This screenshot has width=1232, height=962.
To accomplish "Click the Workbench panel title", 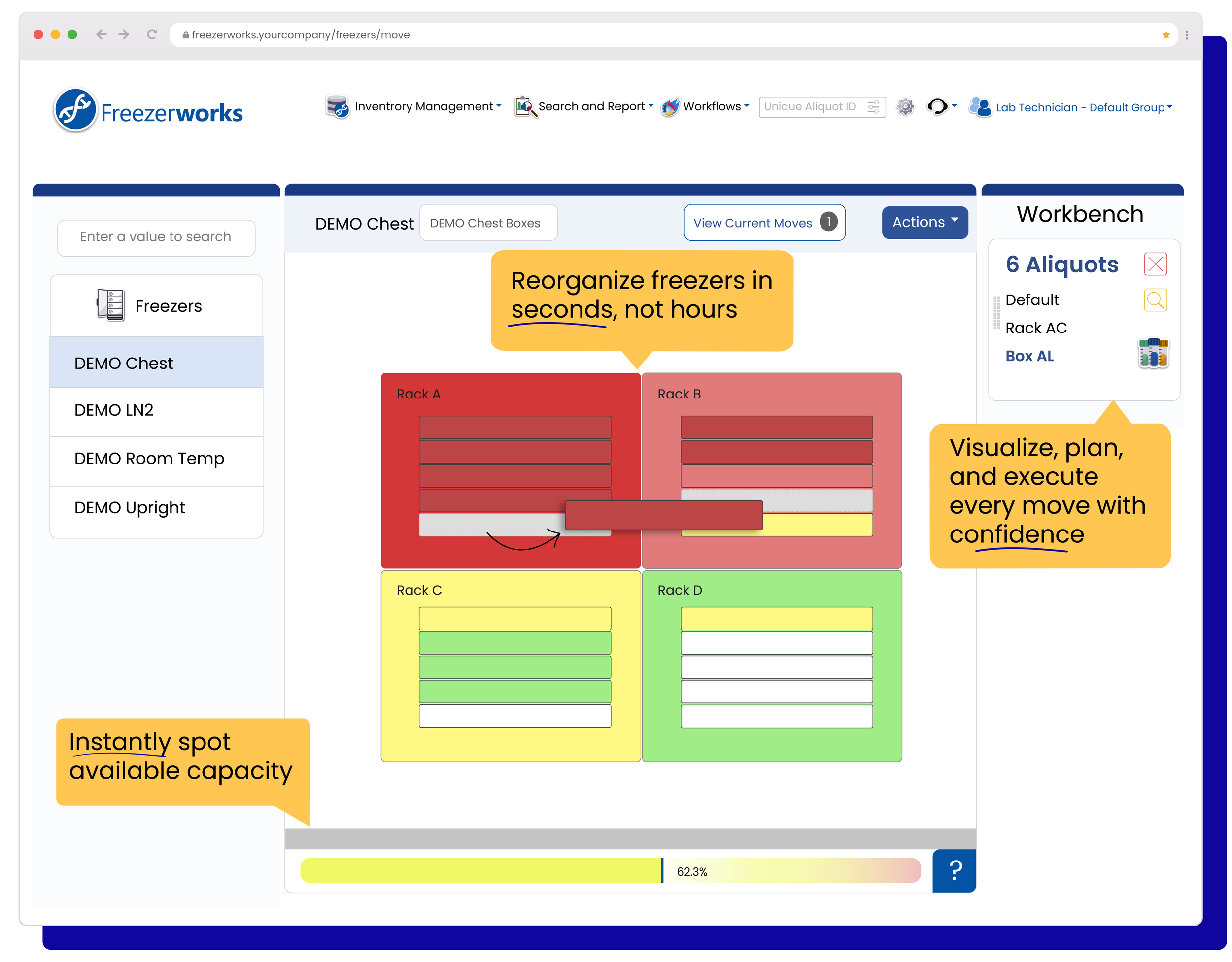I will point(1080,214).
